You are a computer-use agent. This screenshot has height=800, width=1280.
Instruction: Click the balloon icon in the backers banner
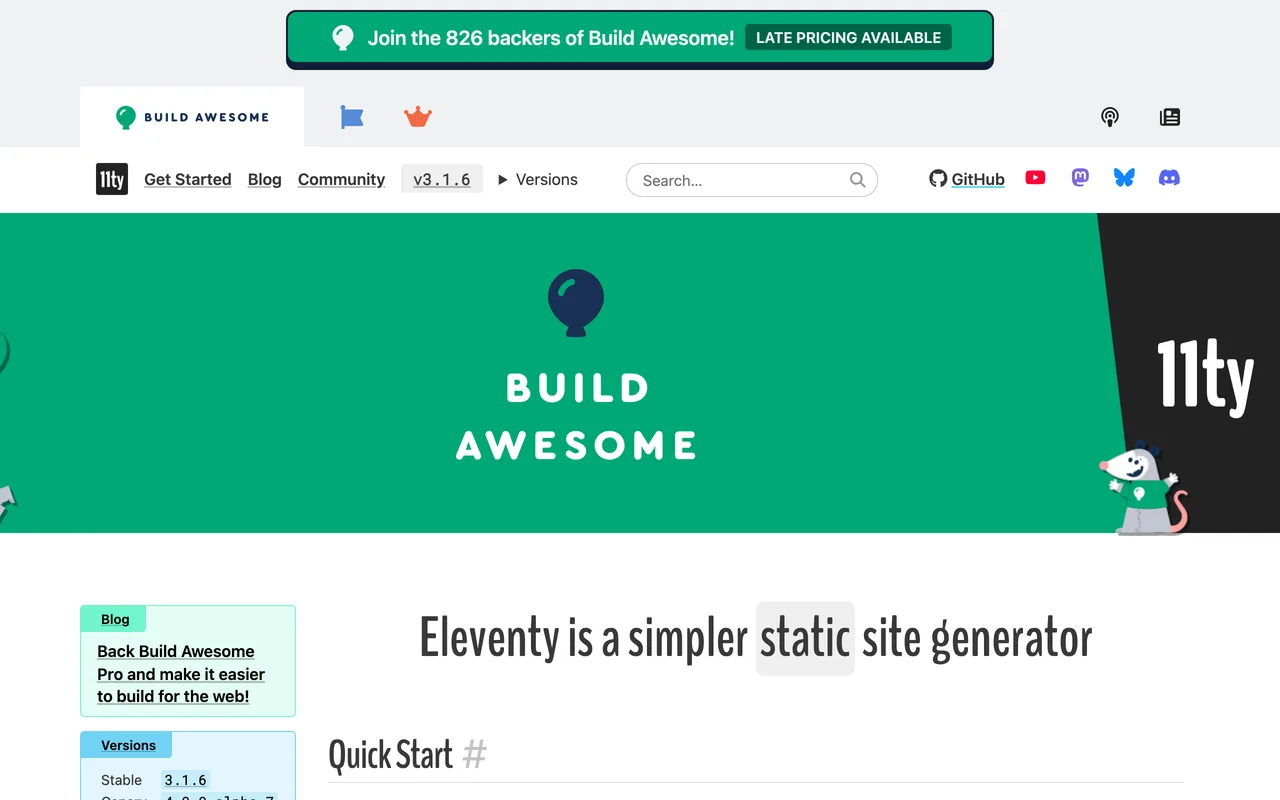[343, 38]
